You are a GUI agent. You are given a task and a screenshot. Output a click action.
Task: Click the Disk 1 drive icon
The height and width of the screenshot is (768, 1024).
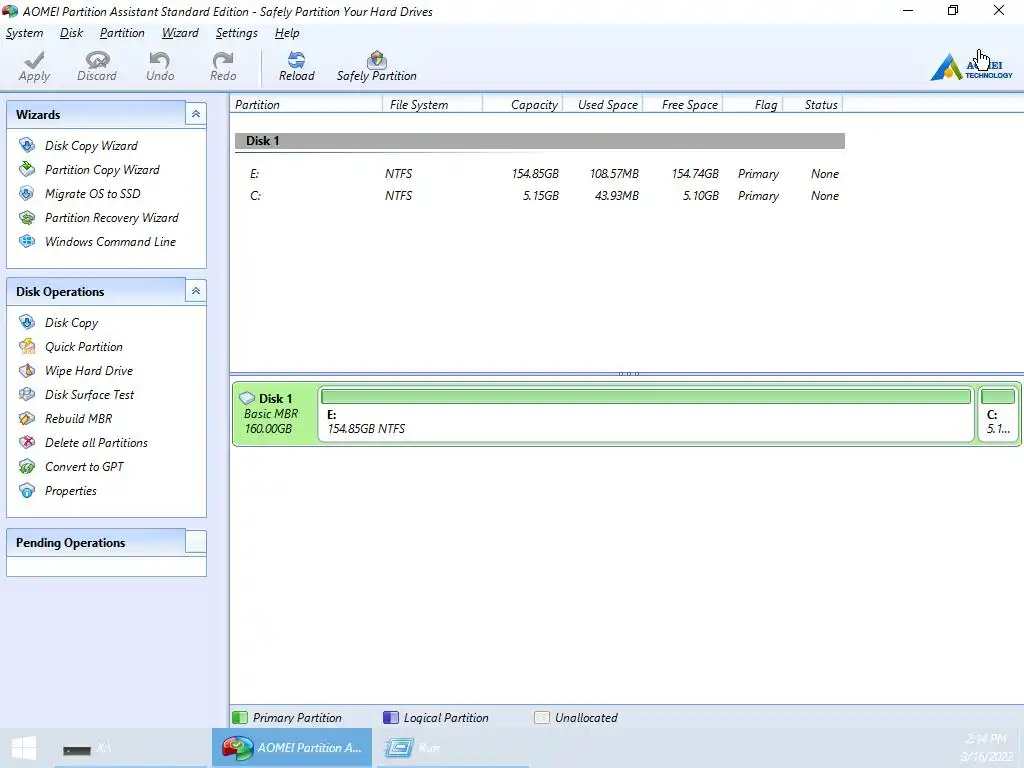[247, 398]
